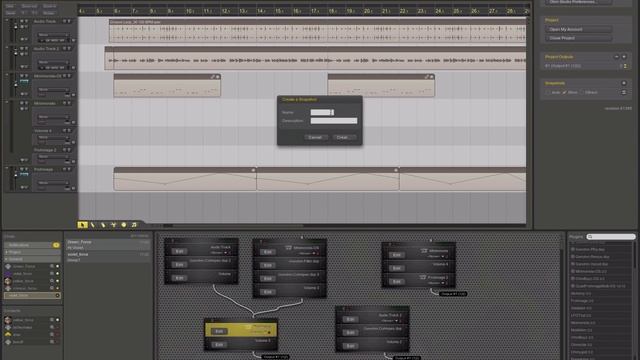Adjust the Minimonsta-OS track volume fader
This screenshot has height=360, width=640.
pyautogui.click(x=16, y=85)
